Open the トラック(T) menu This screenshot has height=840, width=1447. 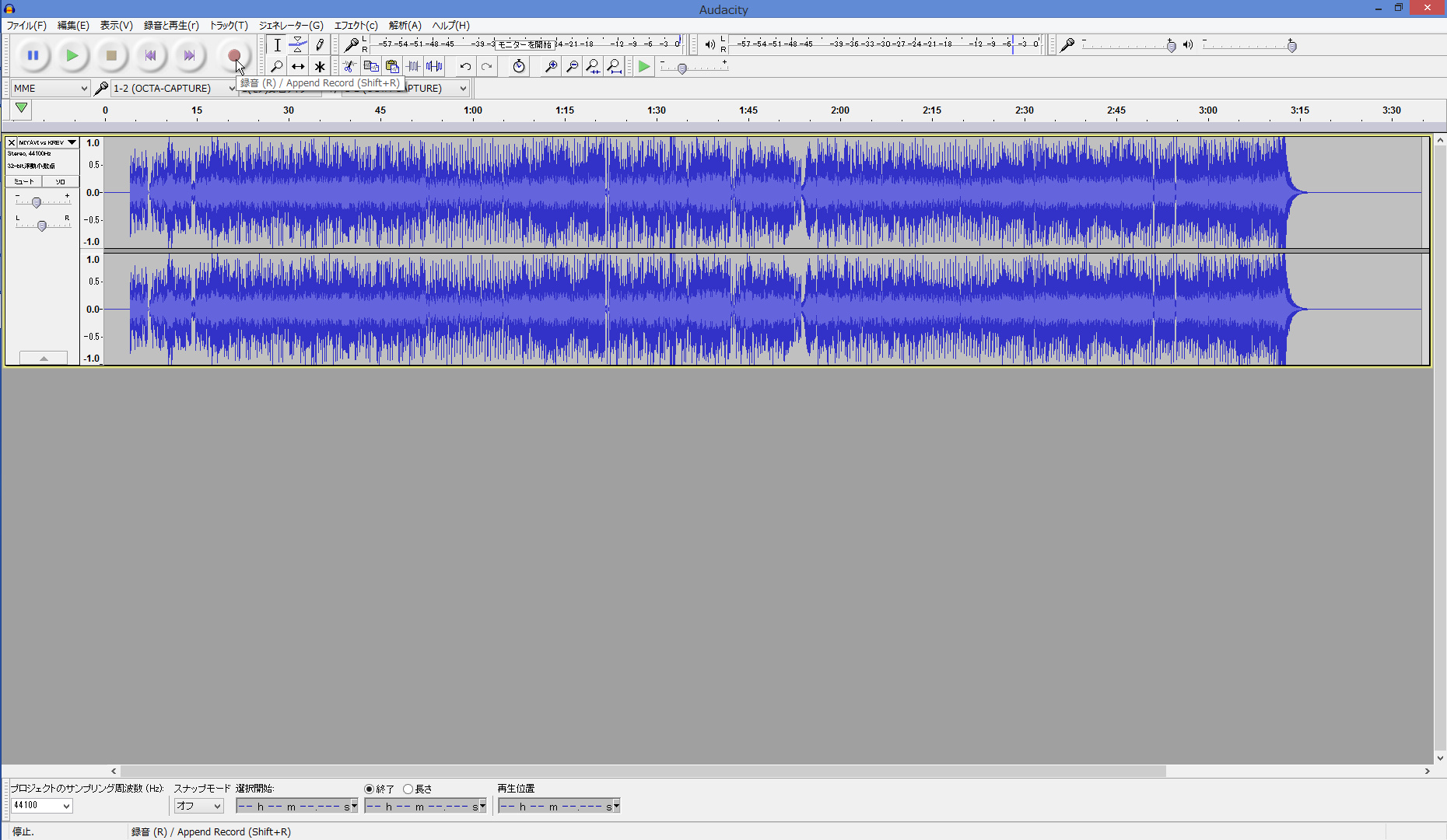click(229, 25)
